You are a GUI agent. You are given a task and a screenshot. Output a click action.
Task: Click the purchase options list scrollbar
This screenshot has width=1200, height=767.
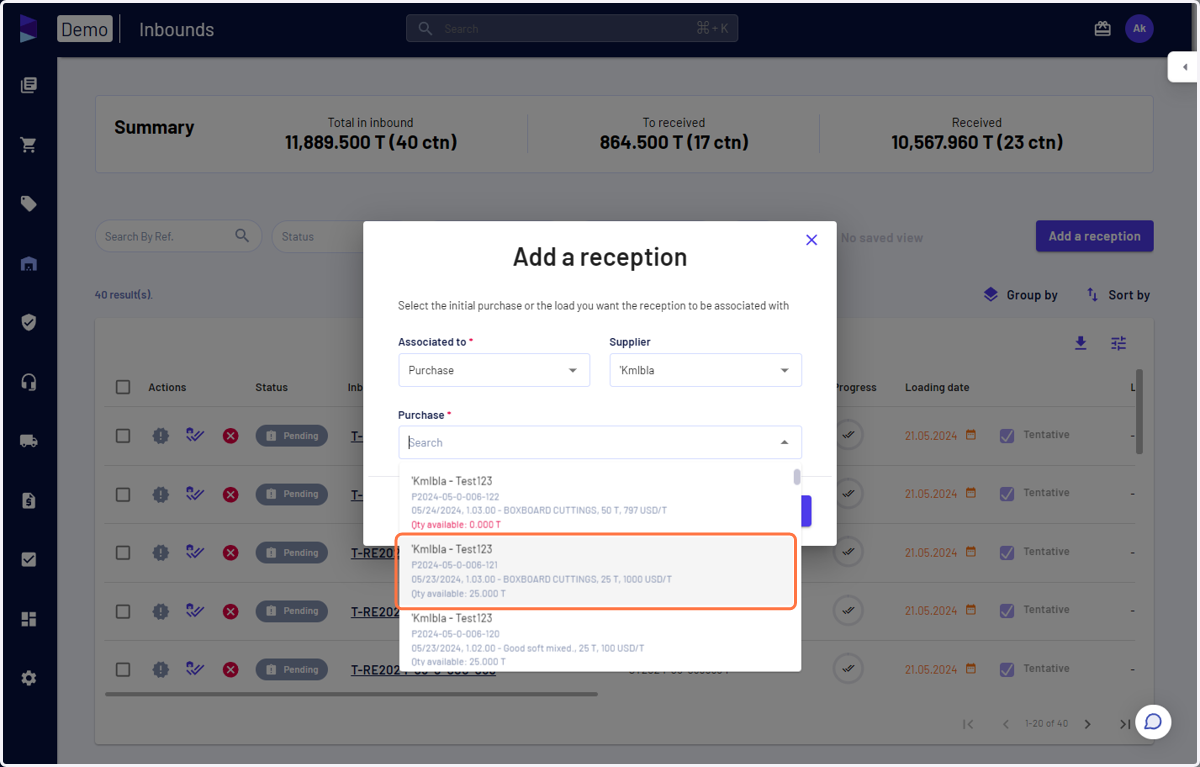[x=797, y=477]
